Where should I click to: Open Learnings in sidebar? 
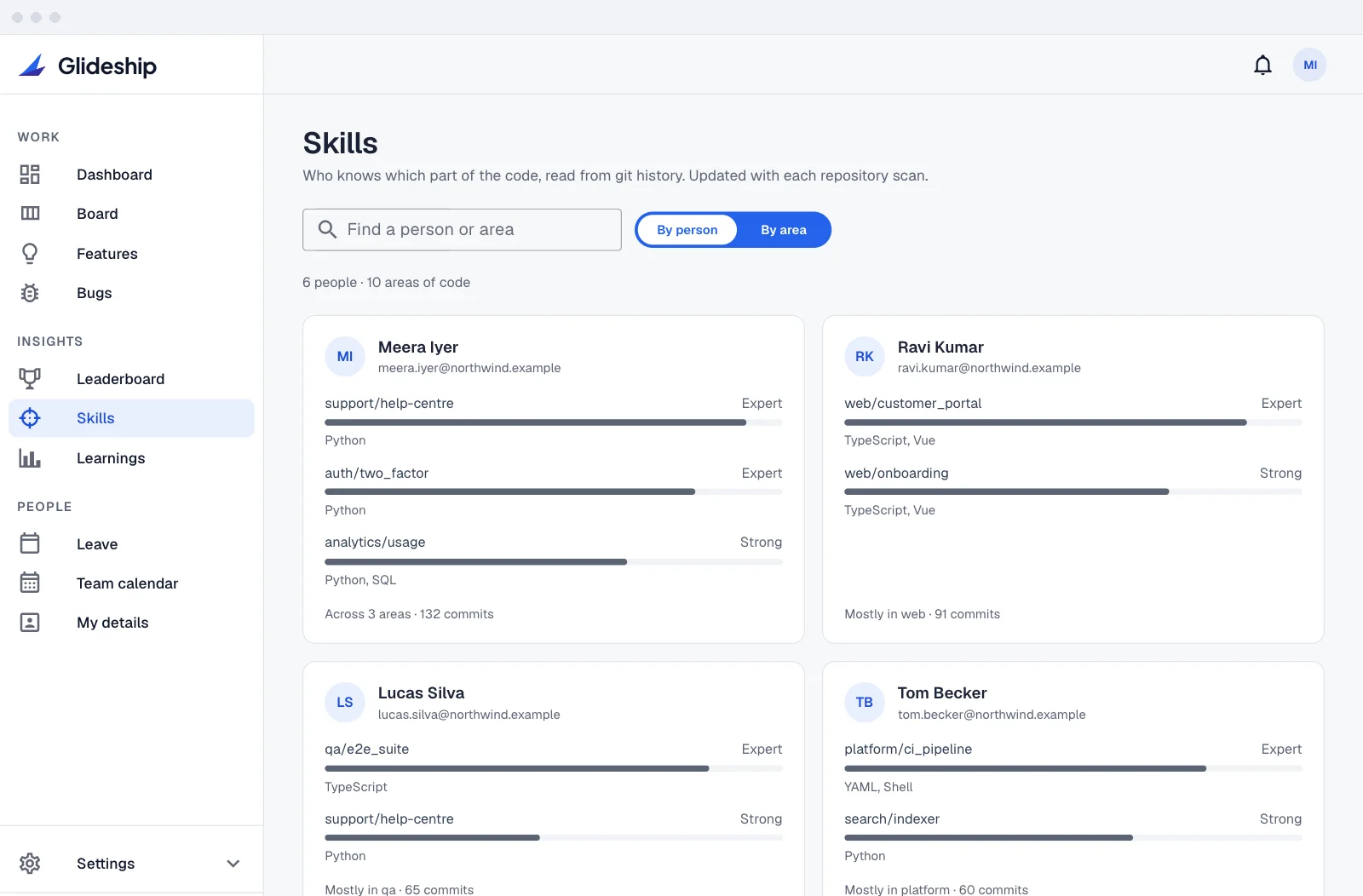(x=132, y=458)
